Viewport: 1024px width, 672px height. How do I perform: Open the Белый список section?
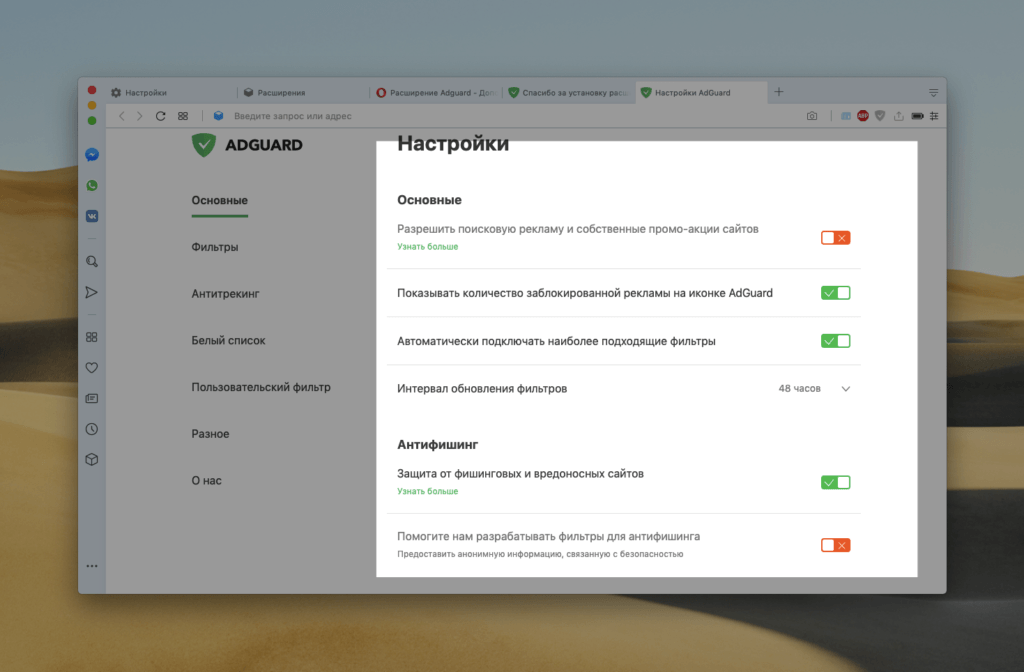point(229,340)
